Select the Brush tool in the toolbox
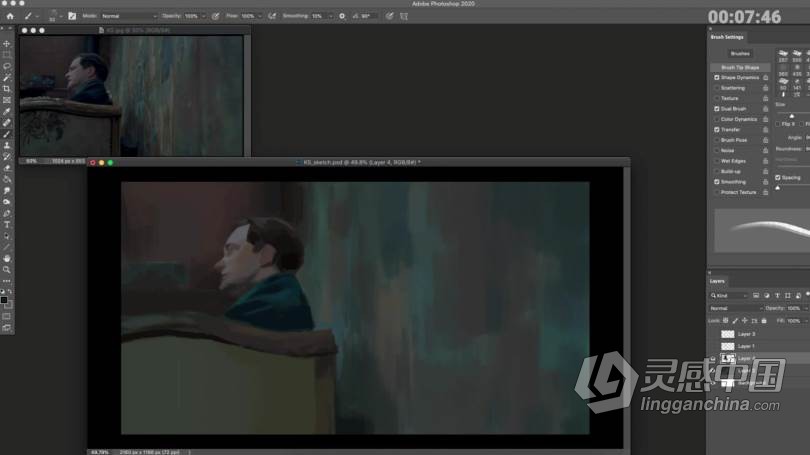 point(7,134)
